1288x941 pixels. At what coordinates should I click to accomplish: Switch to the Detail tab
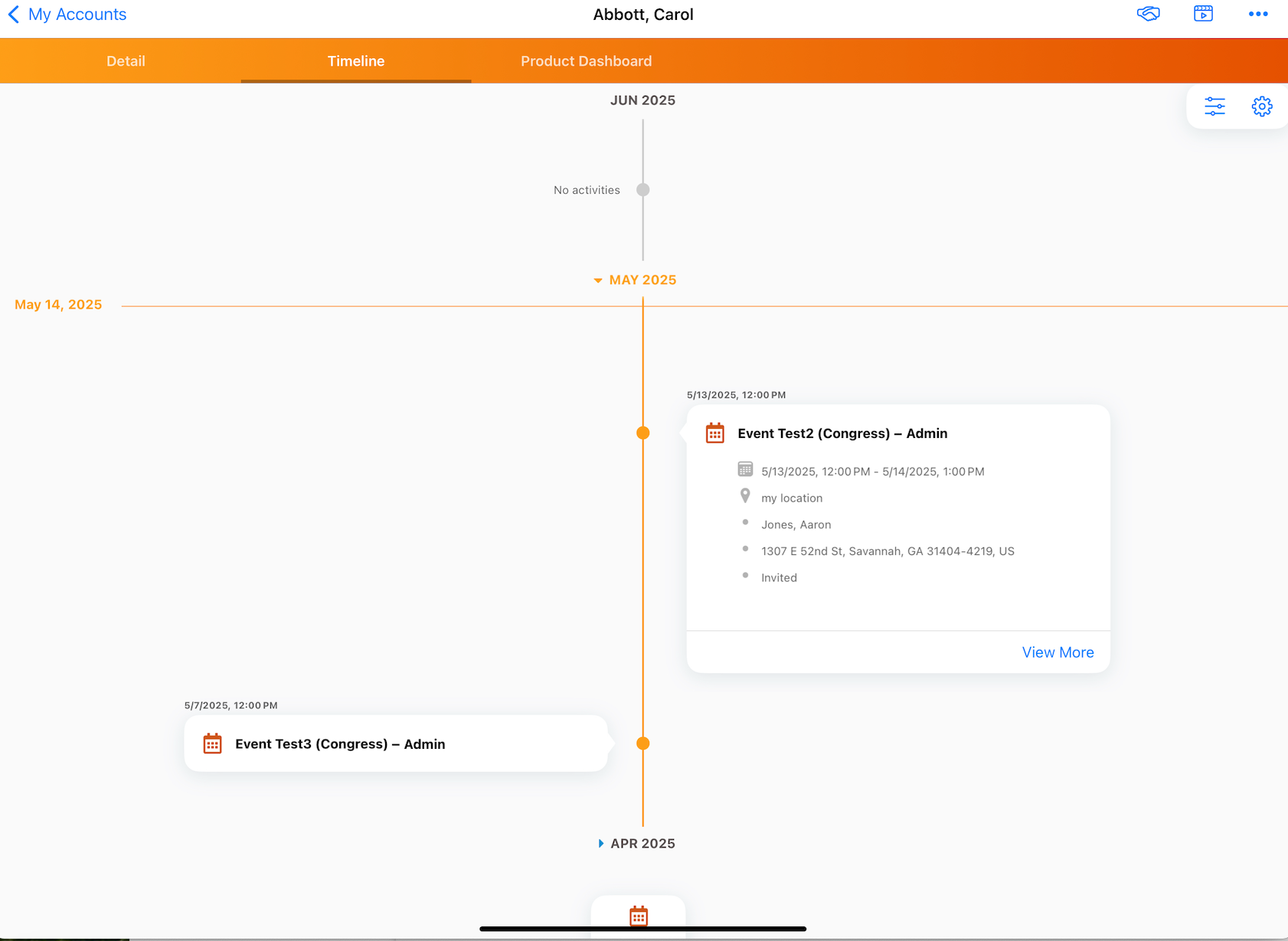click(x=126, y=61)
